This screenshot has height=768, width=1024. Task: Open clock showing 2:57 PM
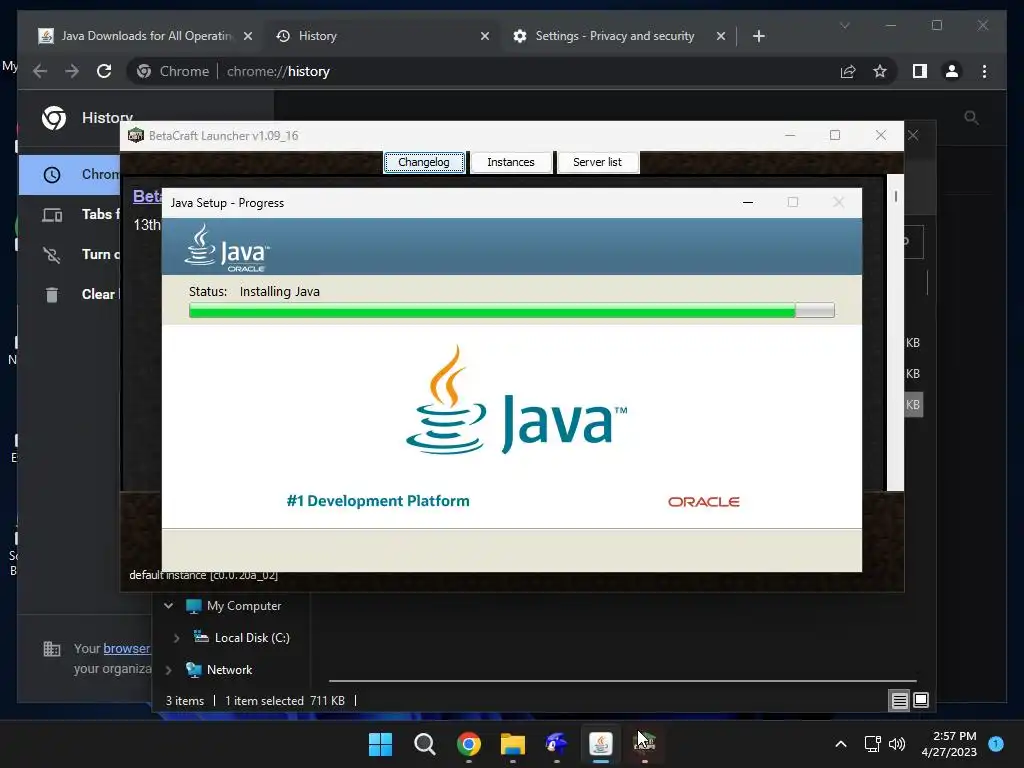pos(949,744)
